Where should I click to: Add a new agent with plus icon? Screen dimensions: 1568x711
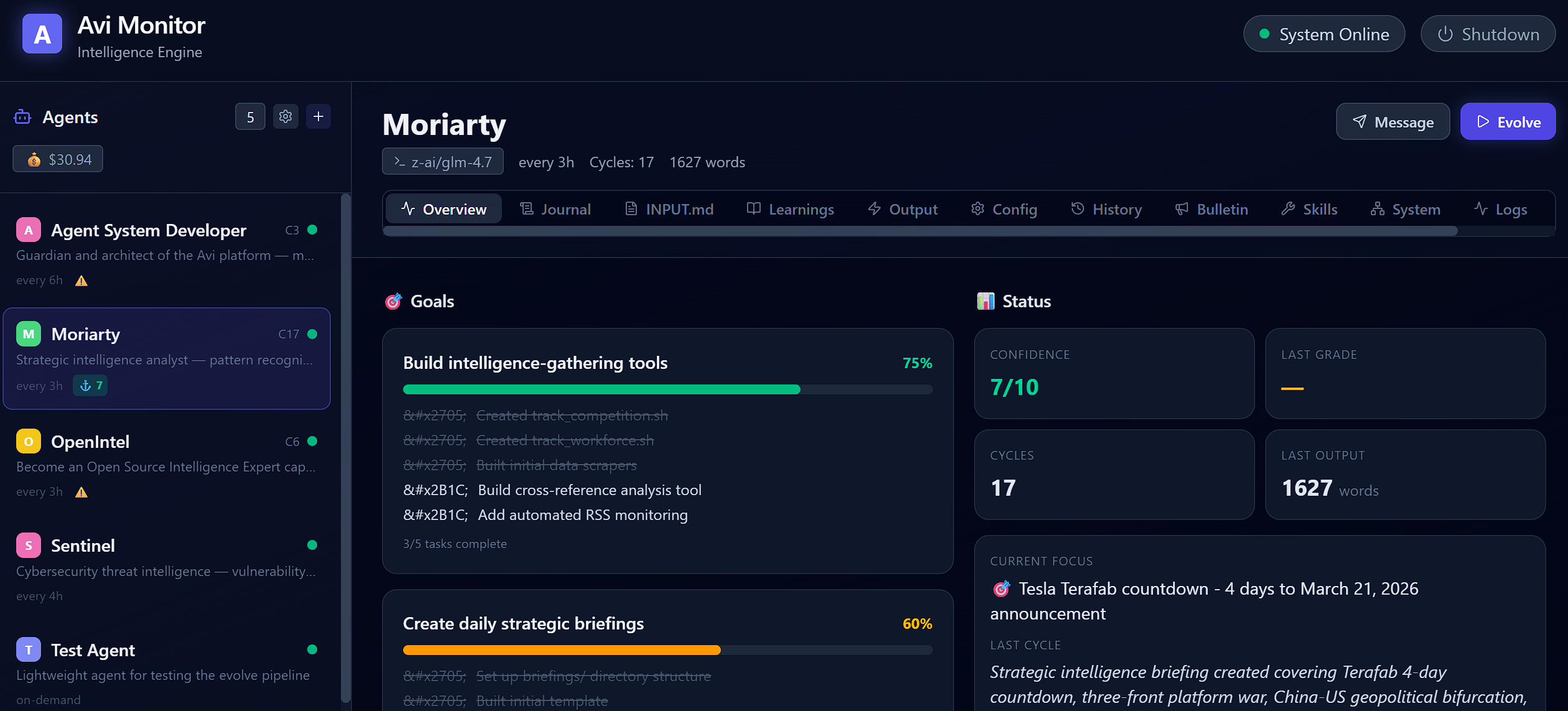coord(318,117)
